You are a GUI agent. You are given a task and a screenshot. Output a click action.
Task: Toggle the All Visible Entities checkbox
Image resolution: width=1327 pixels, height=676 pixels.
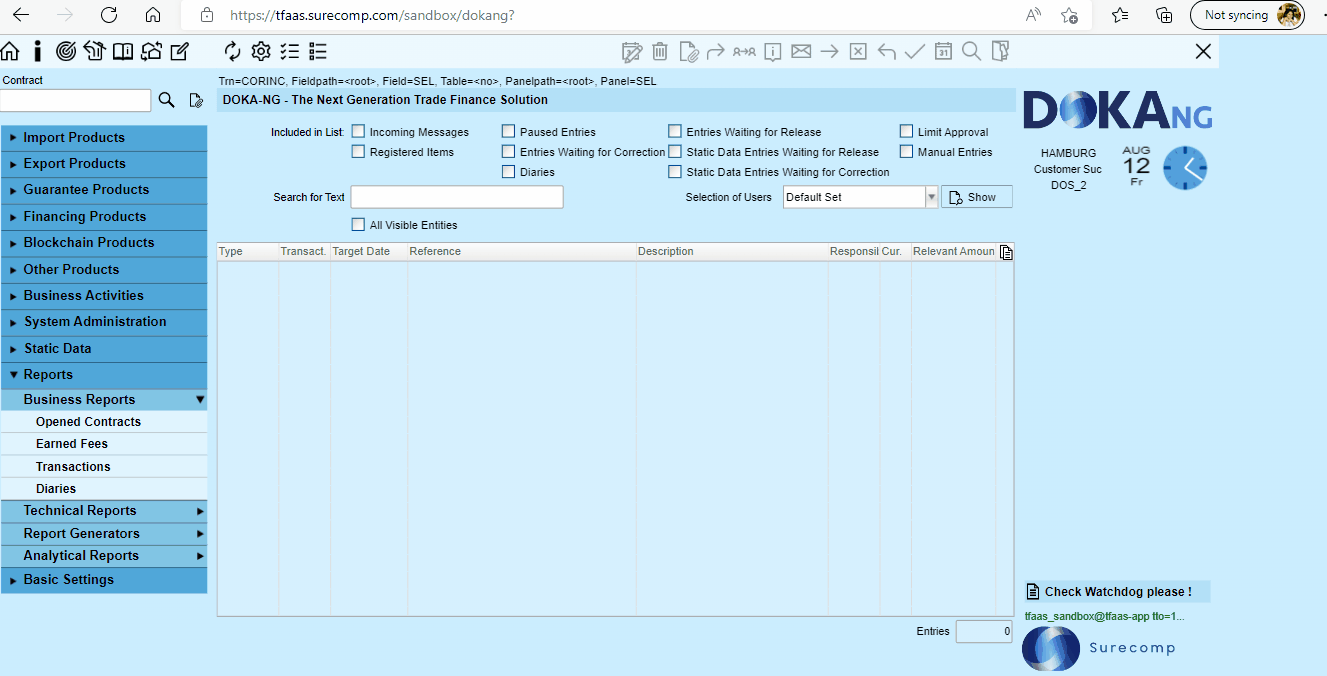pyautogui.click(x=358, y=224)
